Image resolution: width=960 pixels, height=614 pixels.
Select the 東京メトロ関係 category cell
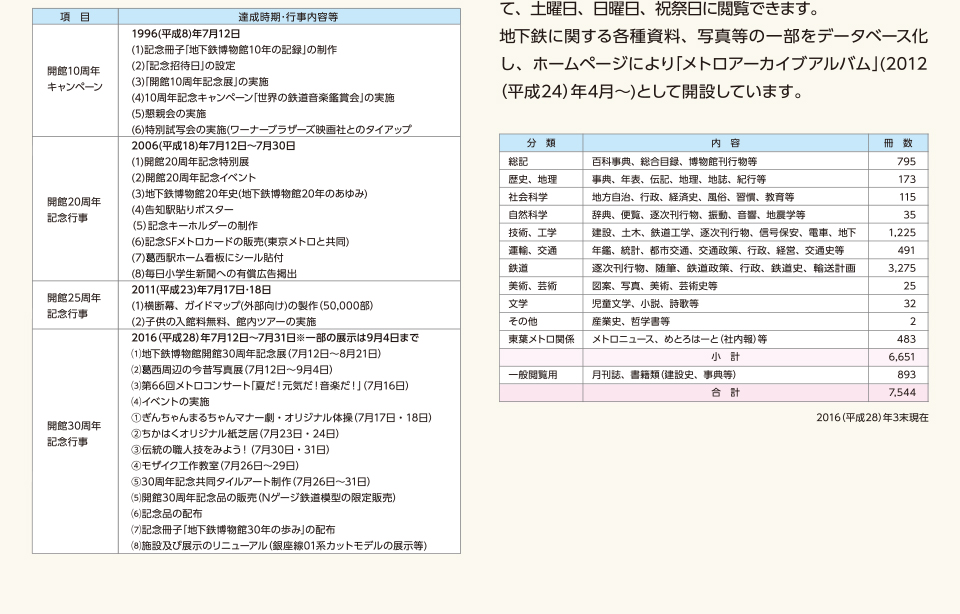541,339
